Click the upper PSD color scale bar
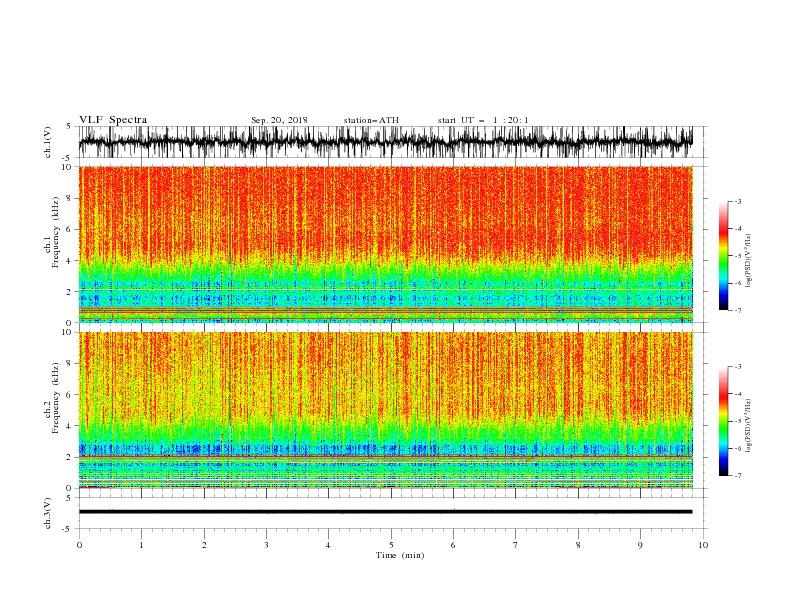The height and width of the screenshot is (612, 792). click(723, 256)
